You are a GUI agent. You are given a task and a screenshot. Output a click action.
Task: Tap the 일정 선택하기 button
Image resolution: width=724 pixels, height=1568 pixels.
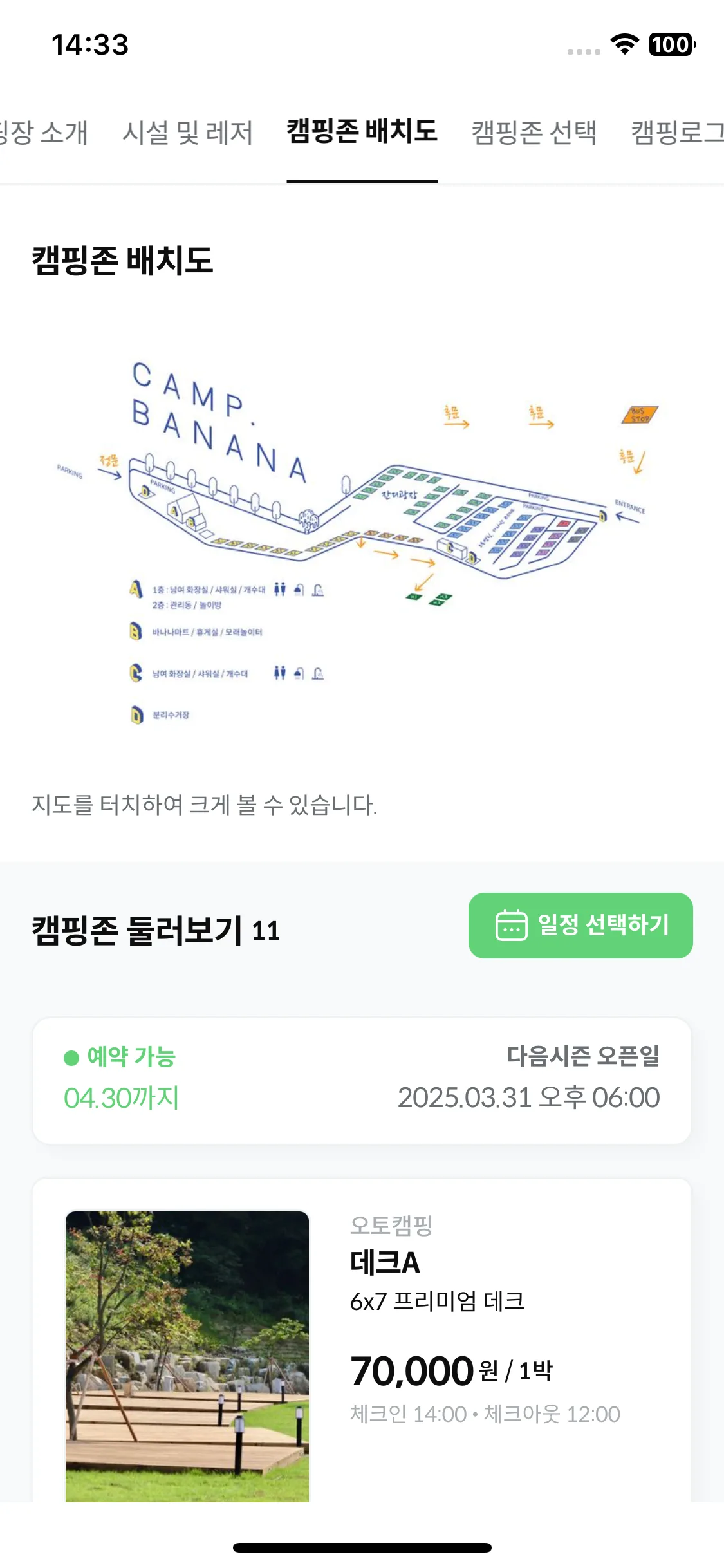(x=580, y=925)
